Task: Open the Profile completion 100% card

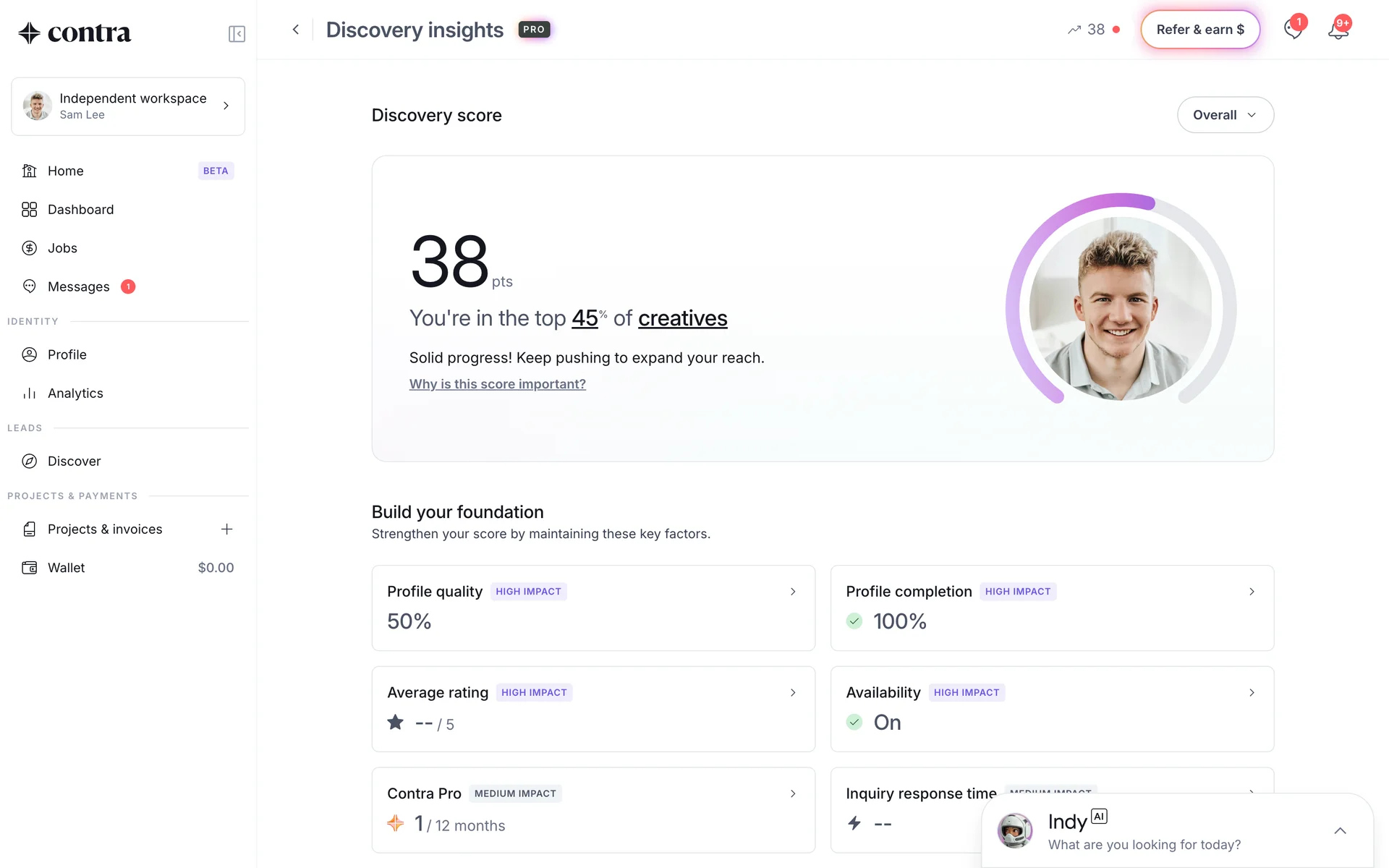Action: click(x=1051, y=608)
